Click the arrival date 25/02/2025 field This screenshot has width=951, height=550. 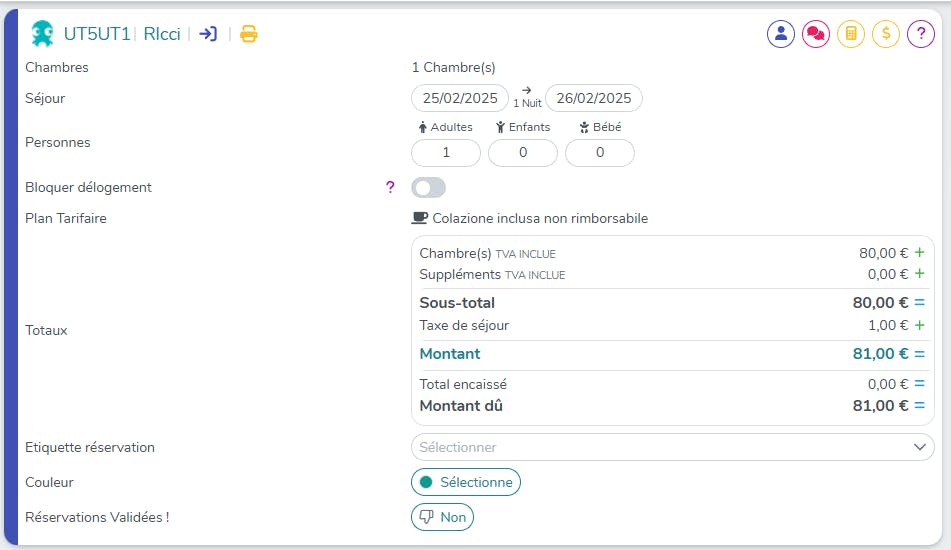pos(460,98)
